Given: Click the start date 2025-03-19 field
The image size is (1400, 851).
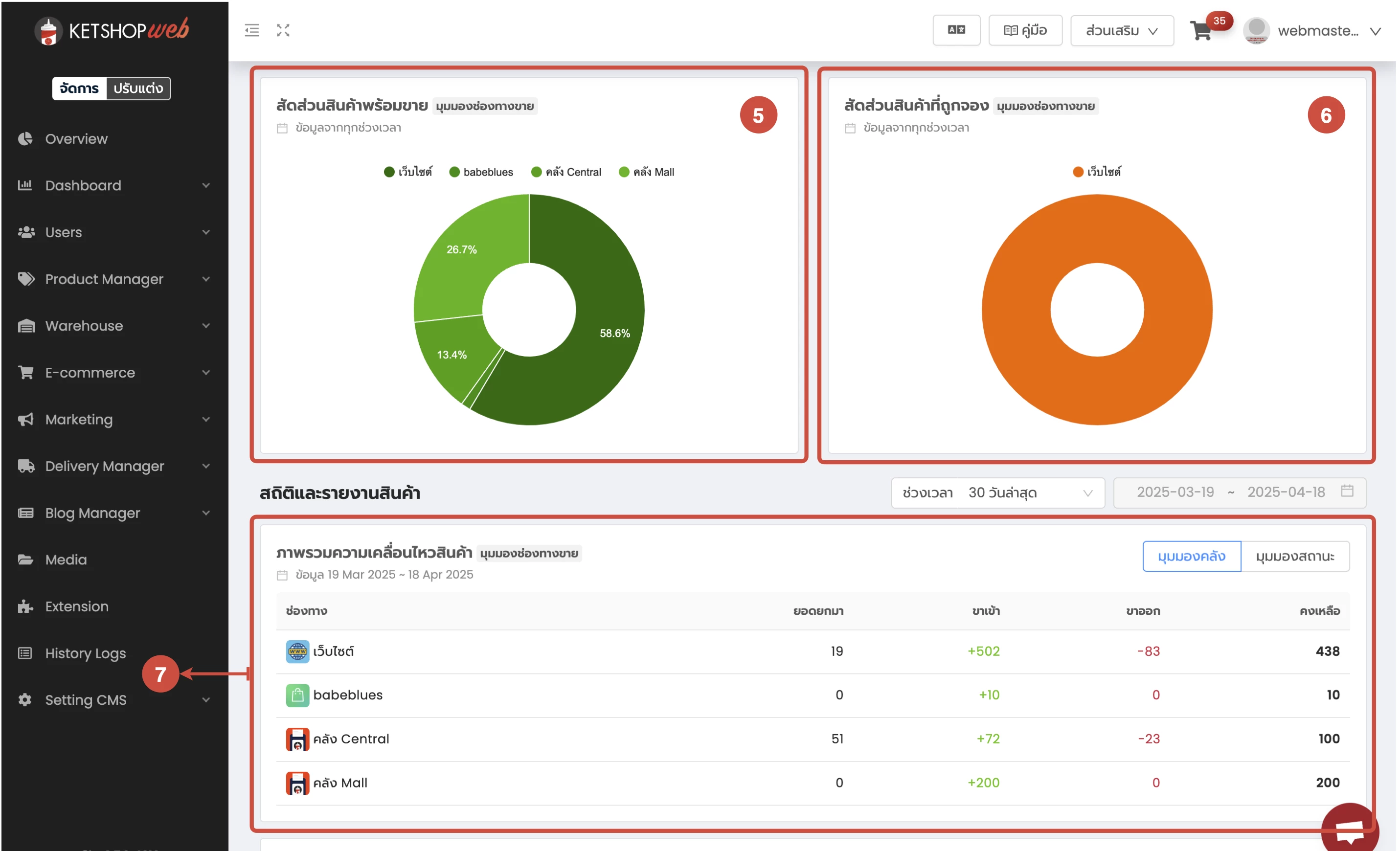Looking at the screenshot, I should (1175, 492).
